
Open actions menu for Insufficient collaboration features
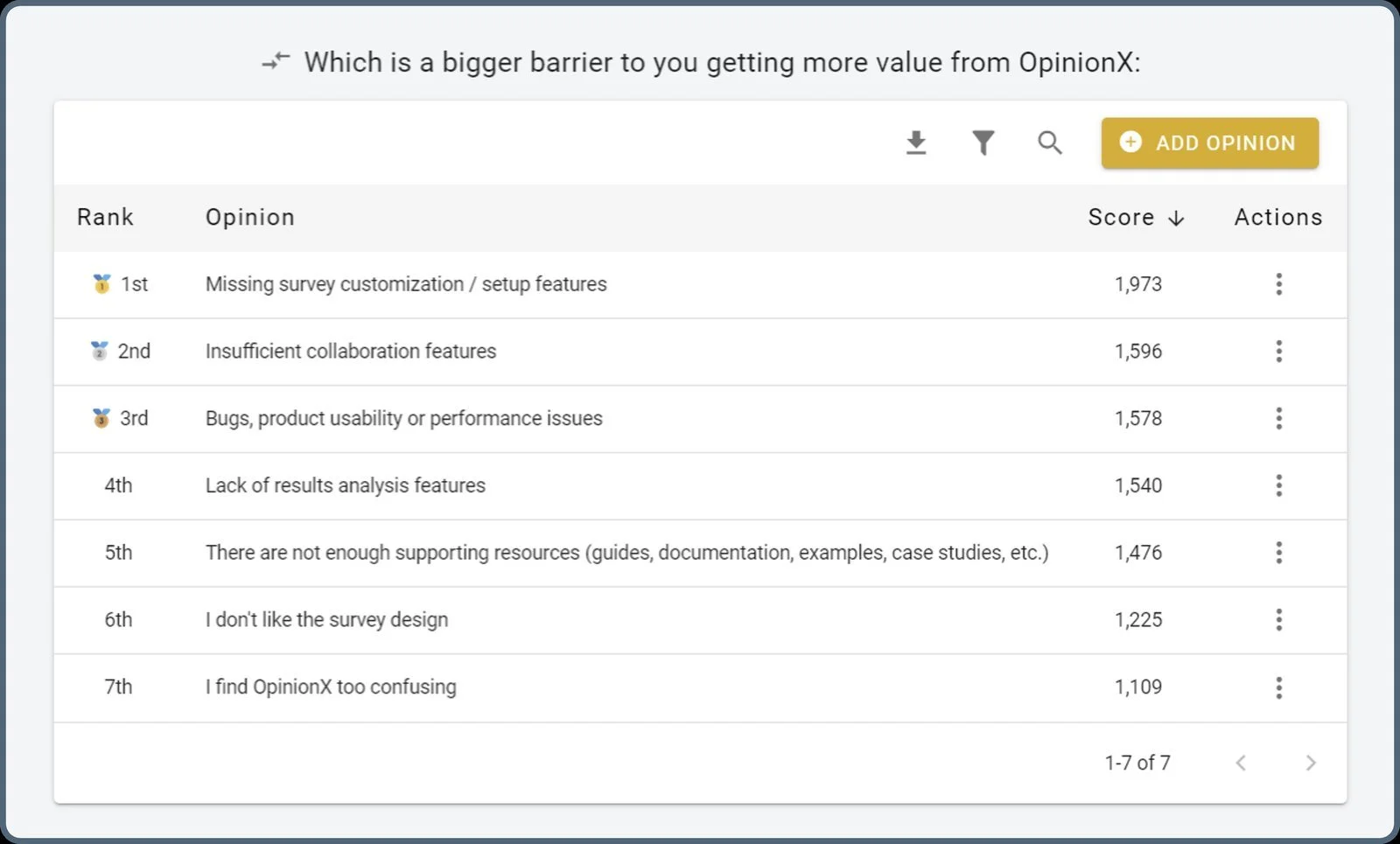click(1278, 351)
